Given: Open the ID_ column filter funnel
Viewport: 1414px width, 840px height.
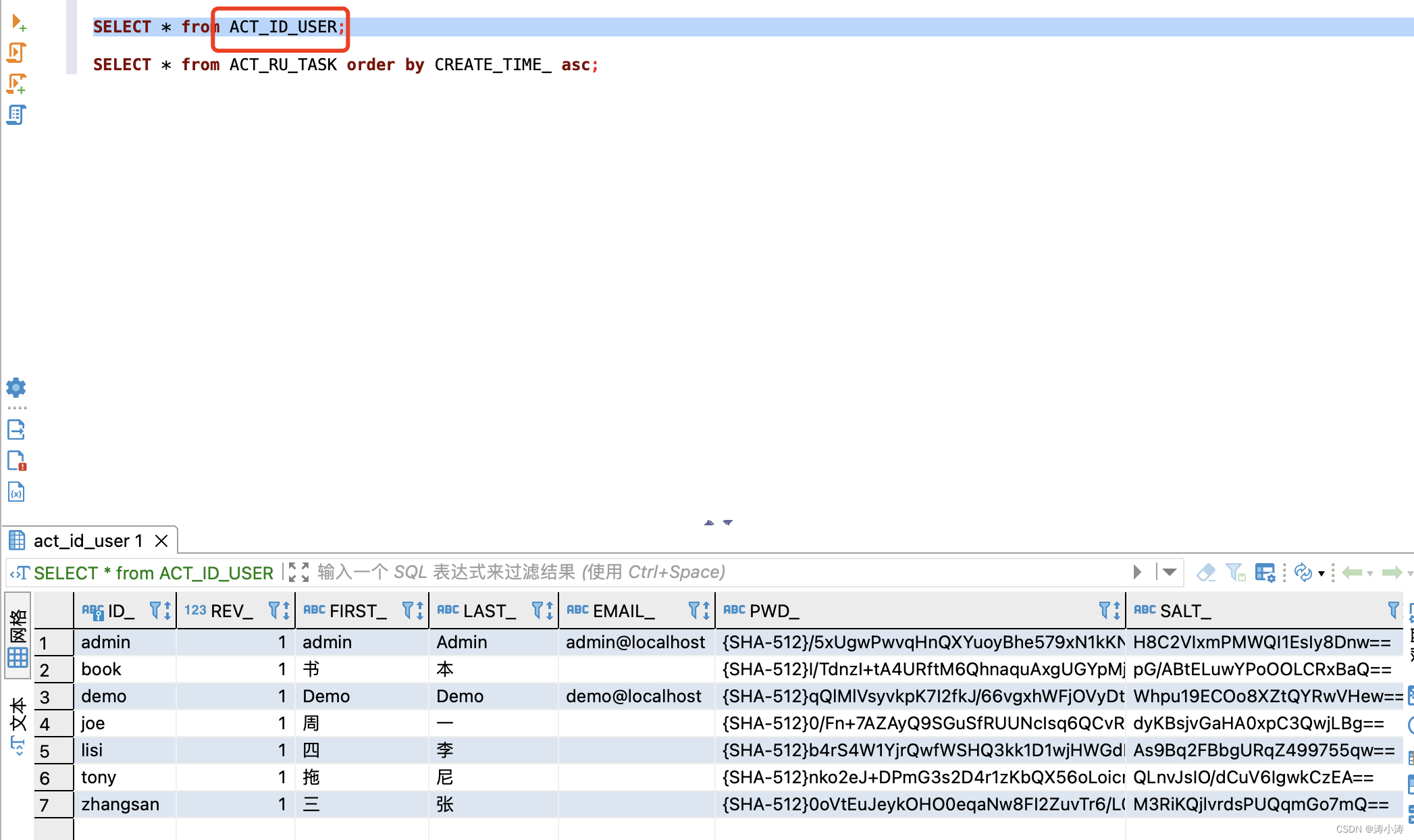Looking at the screenshot, I should coord(155,610).
